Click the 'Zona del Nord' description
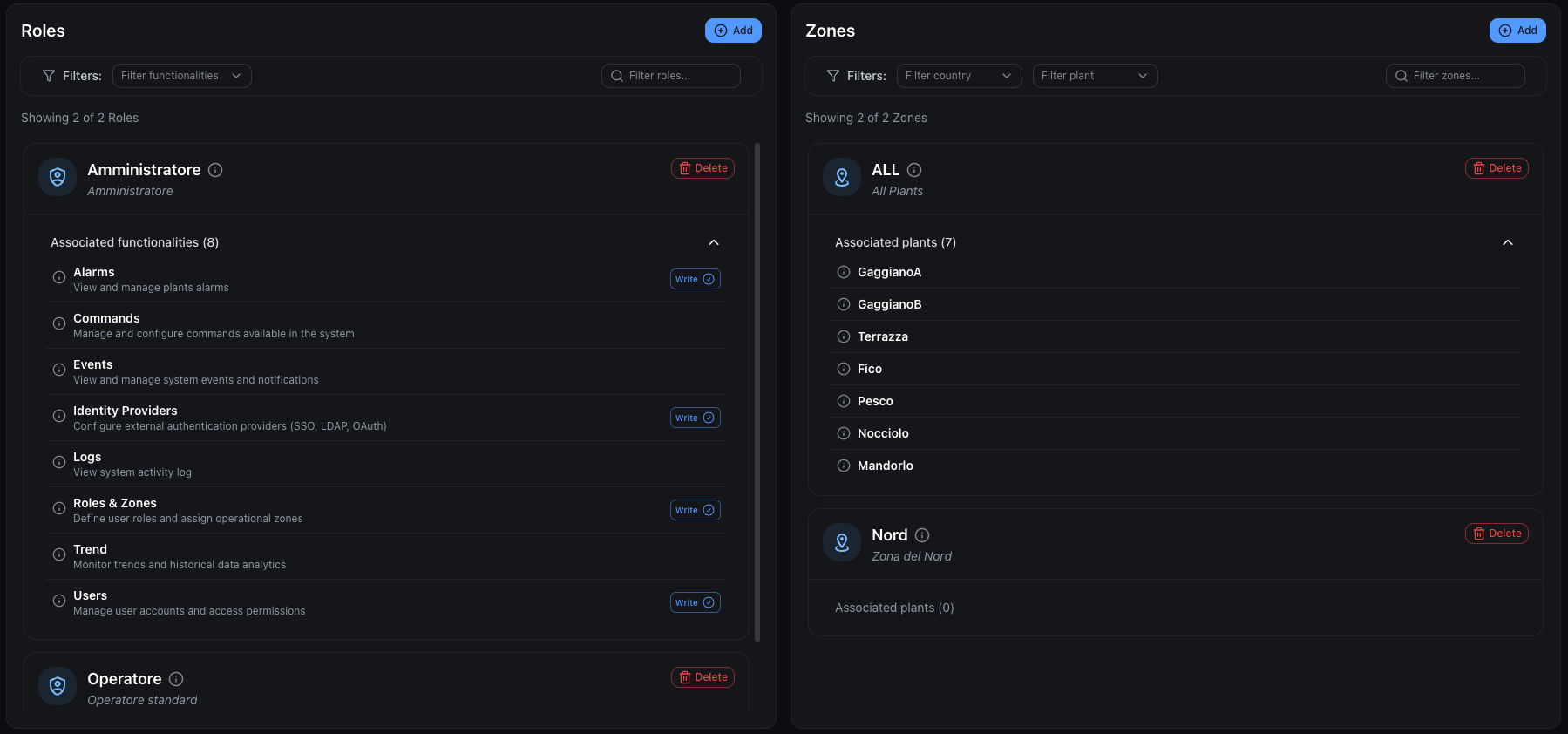The height and width of the screenshot is (734, 1568). (x=912, y=556)
